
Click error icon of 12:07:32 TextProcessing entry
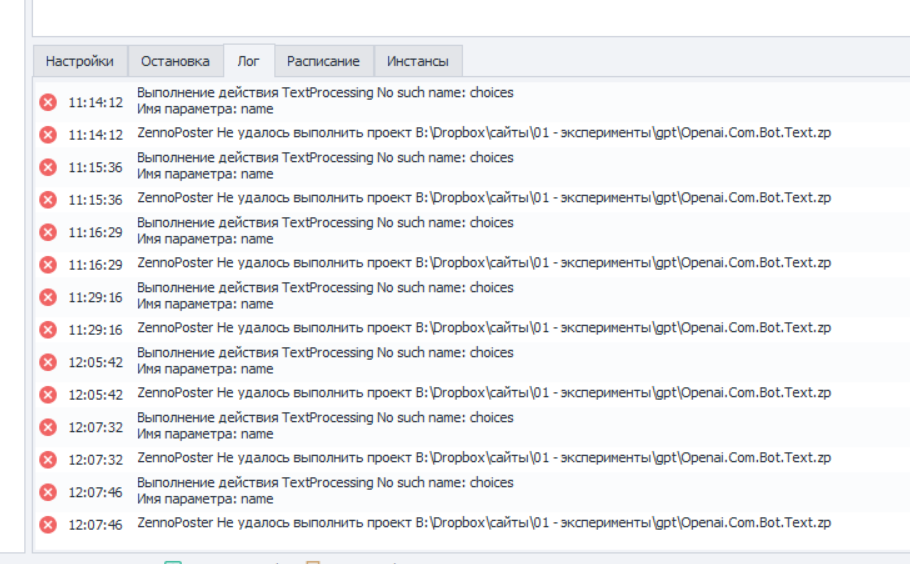point(48,427)
